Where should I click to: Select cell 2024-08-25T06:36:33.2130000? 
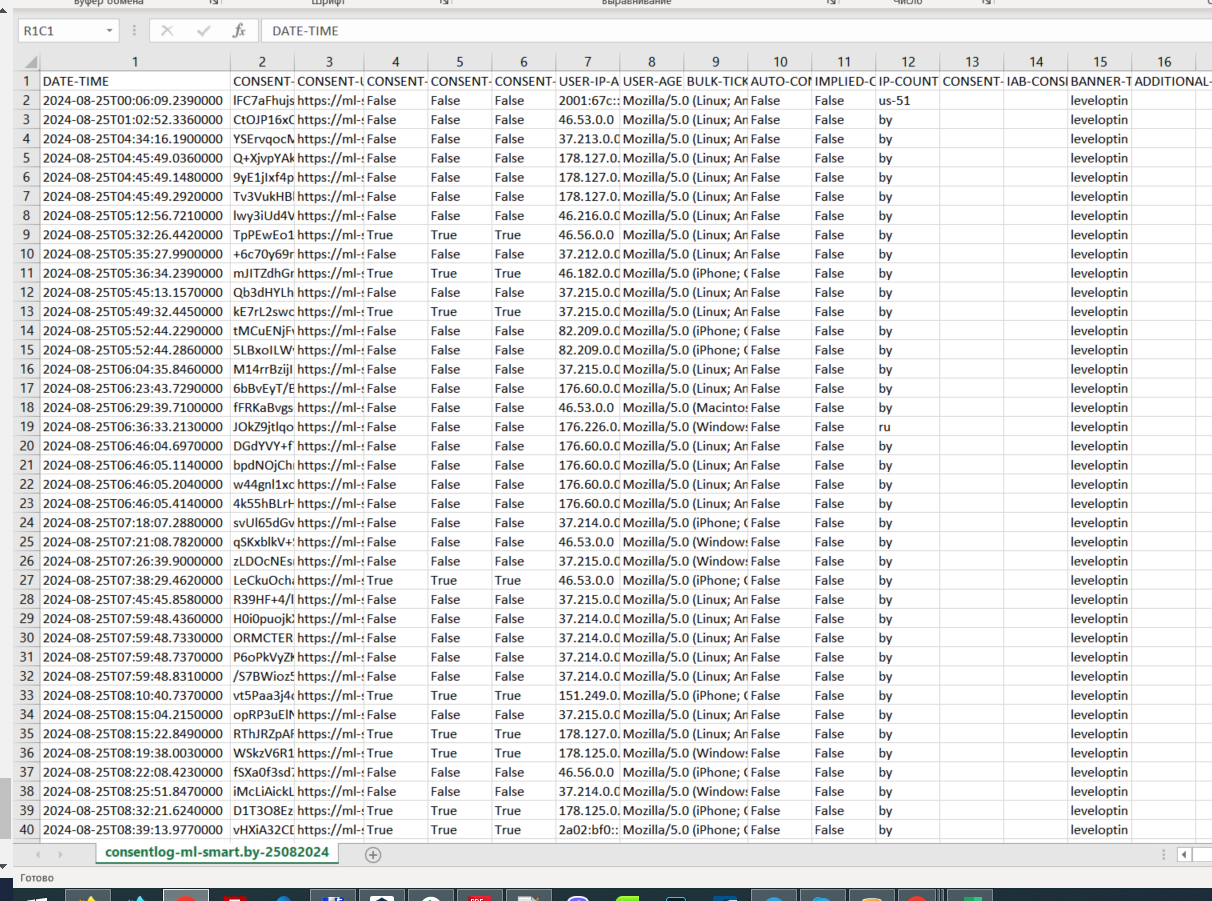coord(134,427)
